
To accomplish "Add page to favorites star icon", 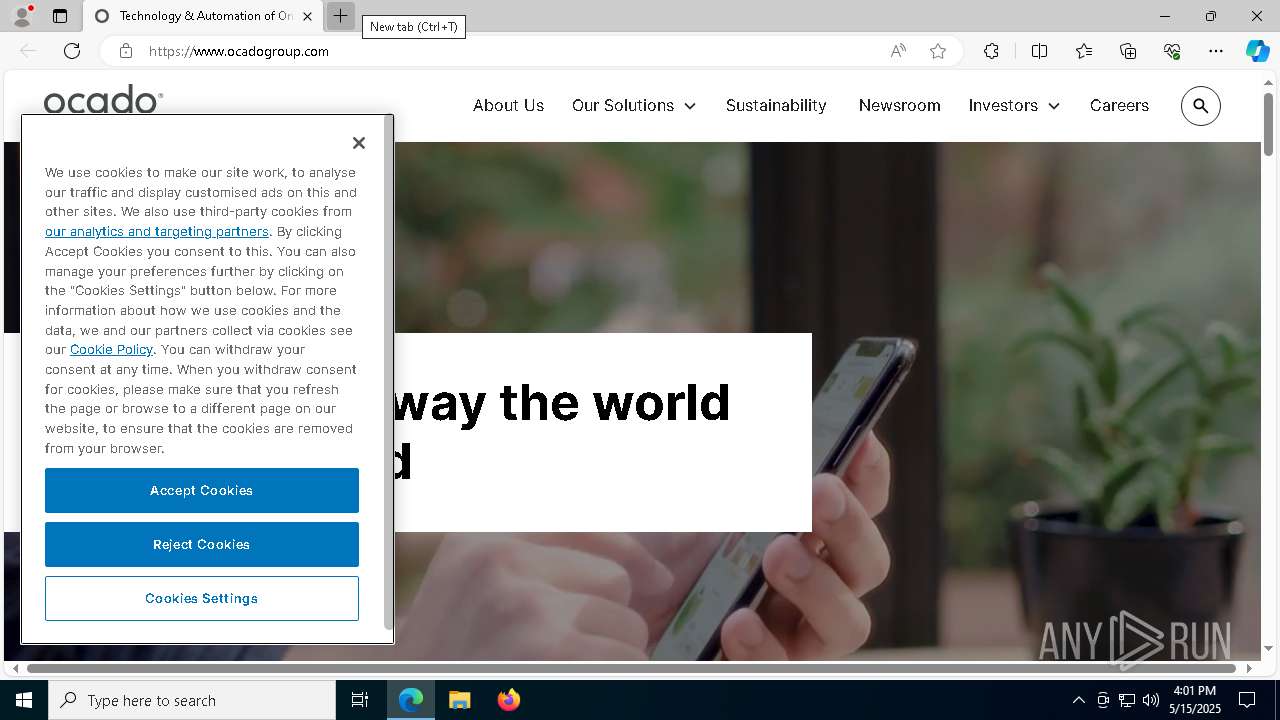I will click(x=938, y=51).
